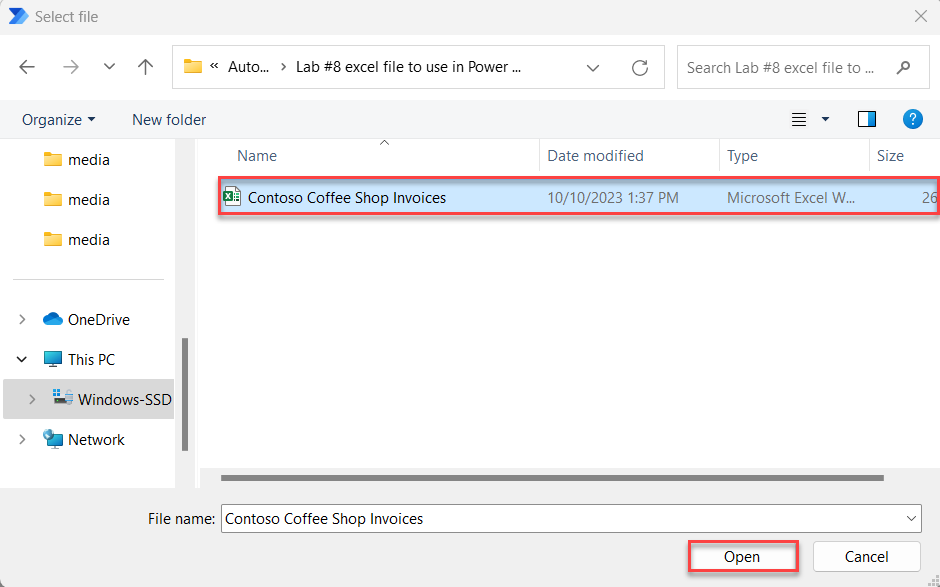
Task: Click the This PC monitor icon
Action: [x=53, y=359]
